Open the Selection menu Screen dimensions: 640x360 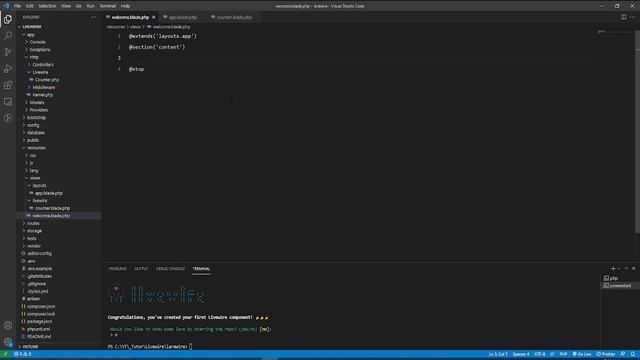[x=47, y=6]
